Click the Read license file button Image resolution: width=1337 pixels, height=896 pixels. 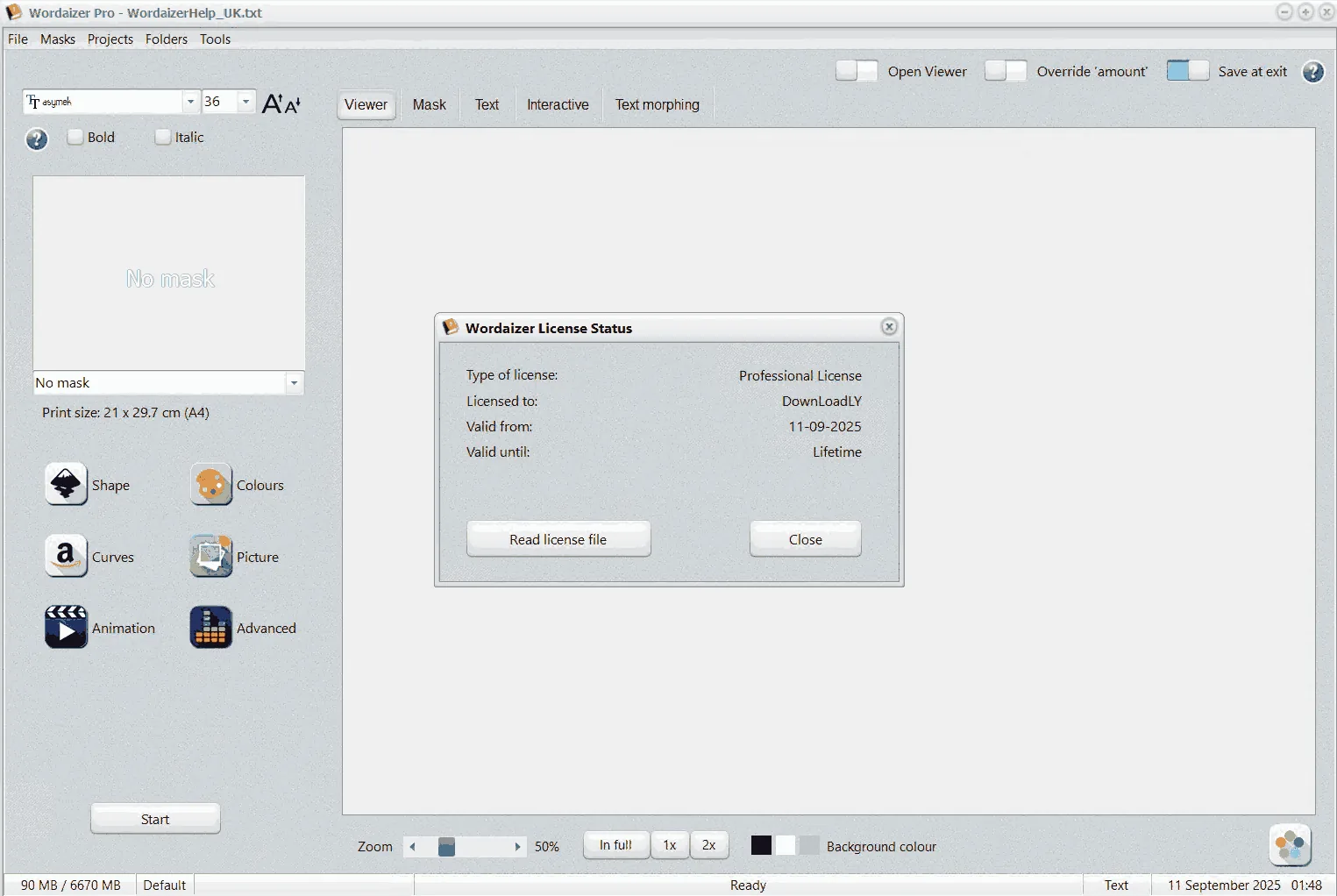pos(558,539)
